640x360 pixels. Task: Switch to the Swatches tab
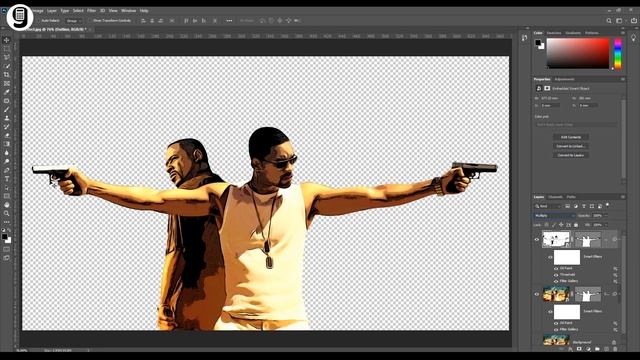[x=554, y=33]
